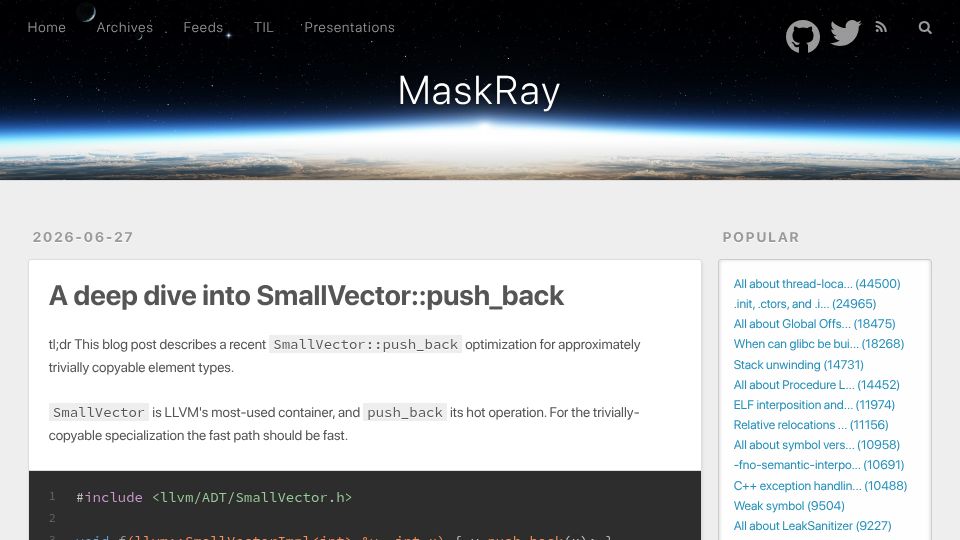Screen dimensions: 960x540
Task: Open the RSS feed icon
Action: [x=881, y=27]
